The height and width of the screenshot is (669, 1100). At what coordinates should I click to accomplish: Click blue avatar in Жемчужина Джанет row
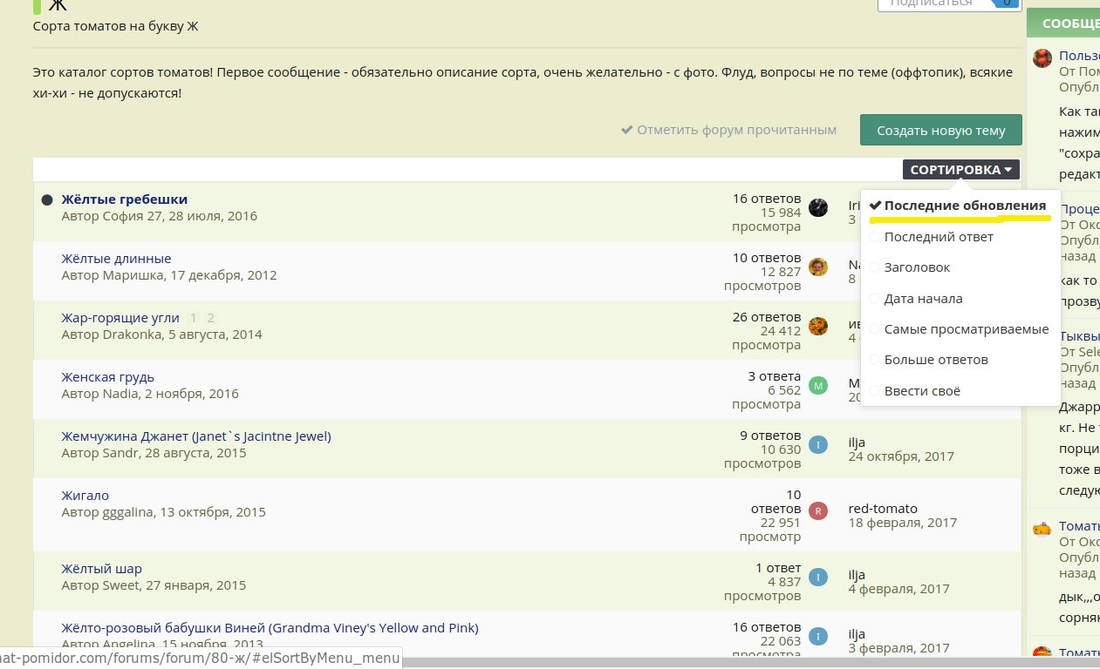pos(818,444)
